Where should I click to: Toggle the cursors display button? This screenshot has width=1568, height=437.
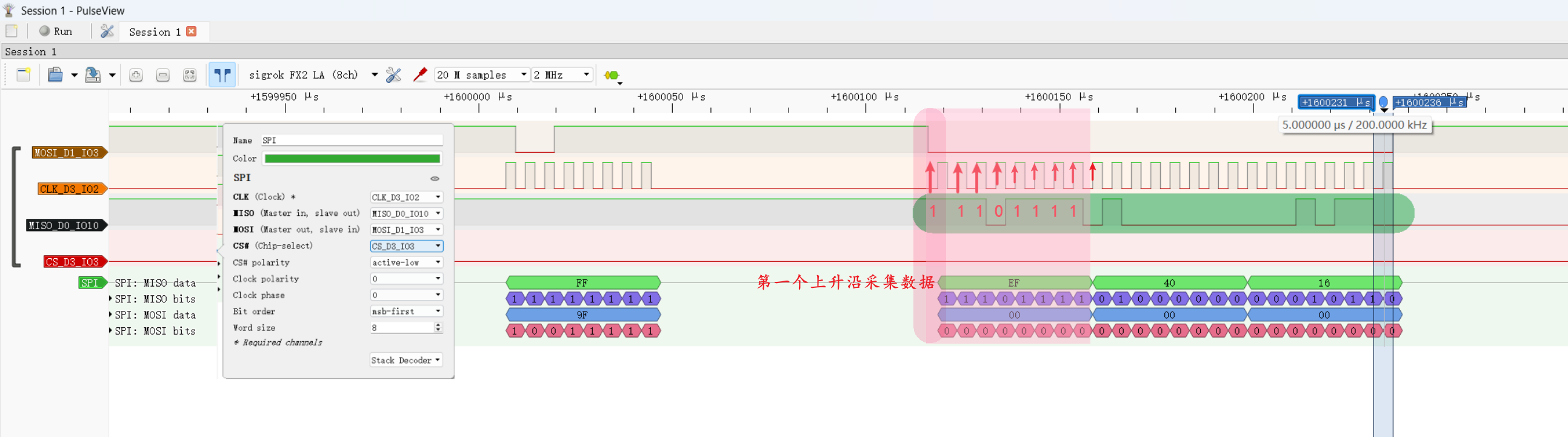pyautogui.click(x=222, y=75)
